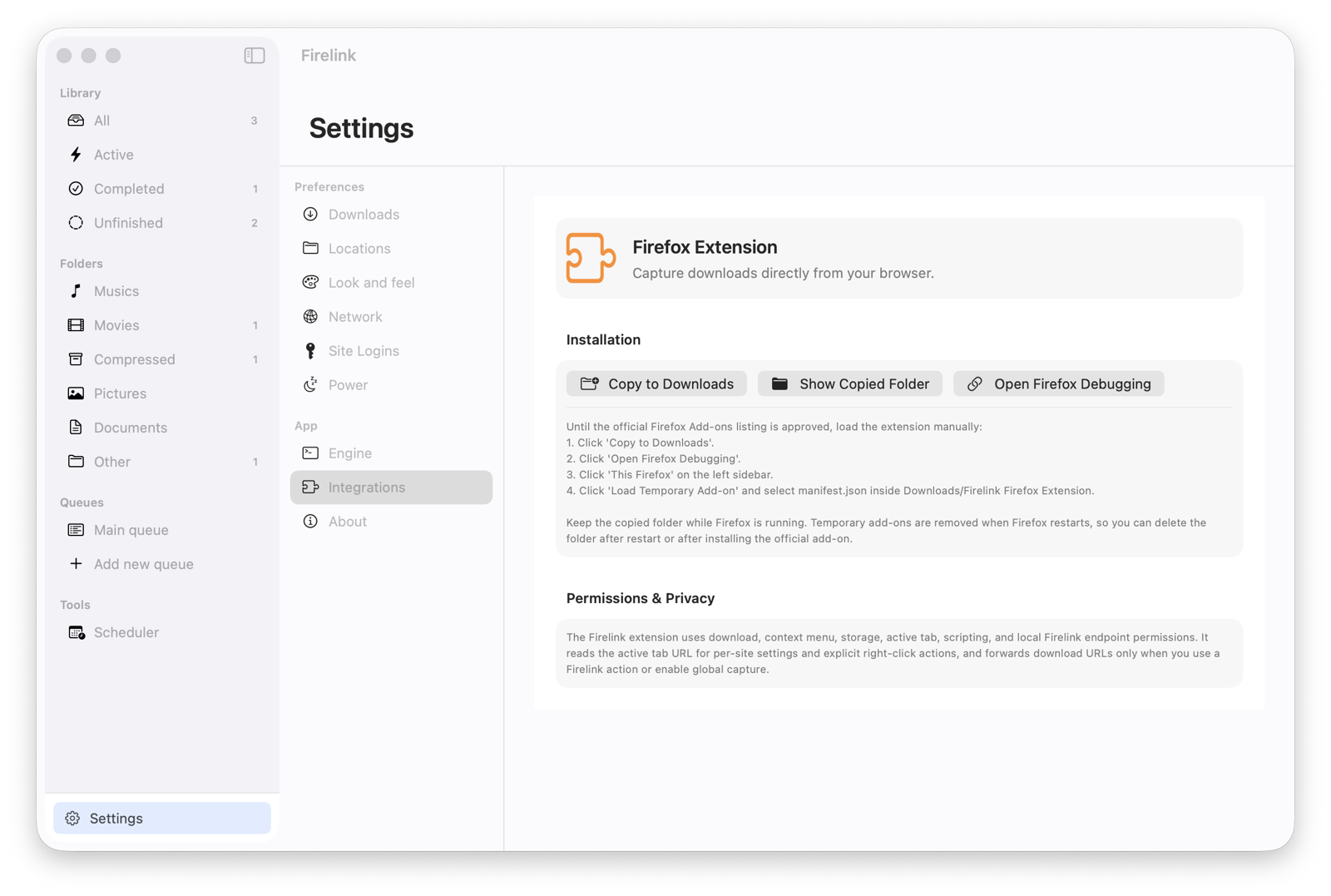This screenshot has height=896, width=1331.
Task: Select Site Logins settings
Action: tap(391, 351)
